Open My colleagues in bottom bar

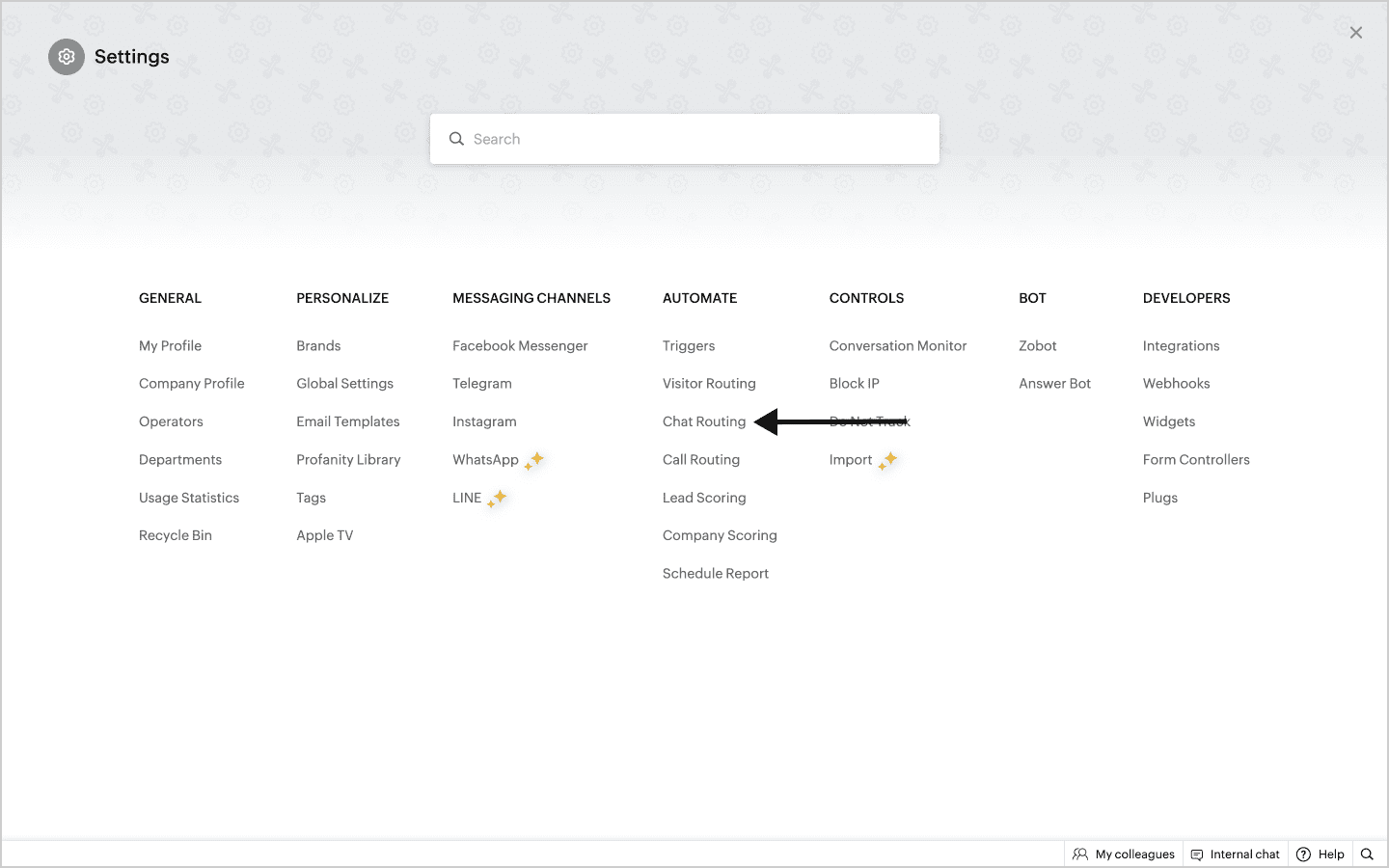[1124, 854]
